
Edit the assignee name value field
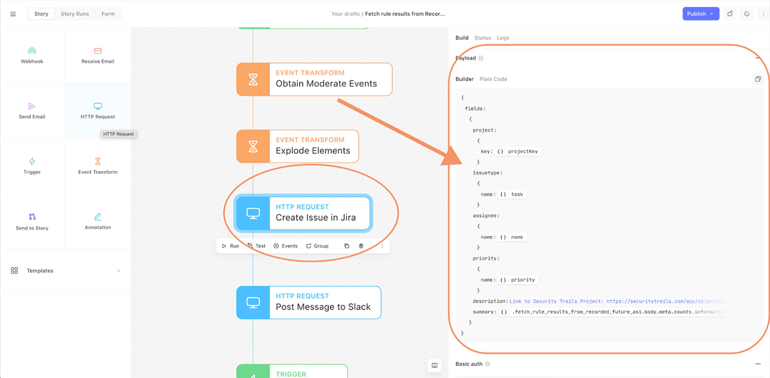pyautogui.click(x=512, y=237)
